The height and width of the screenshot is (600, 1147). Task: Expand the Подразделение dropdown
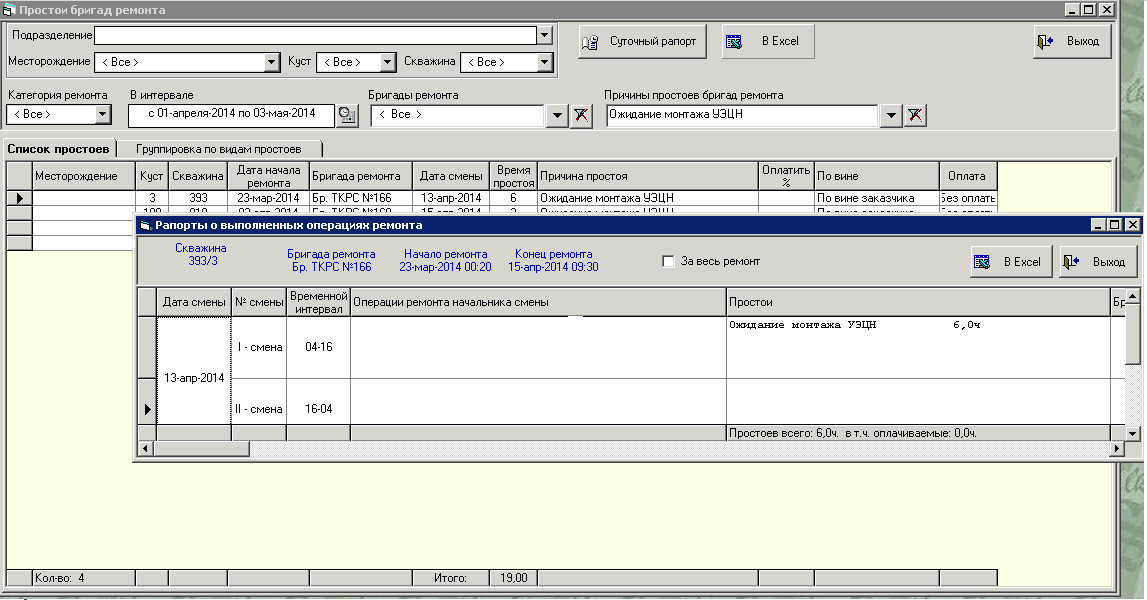pyautogui.click(x=544, y=35)
